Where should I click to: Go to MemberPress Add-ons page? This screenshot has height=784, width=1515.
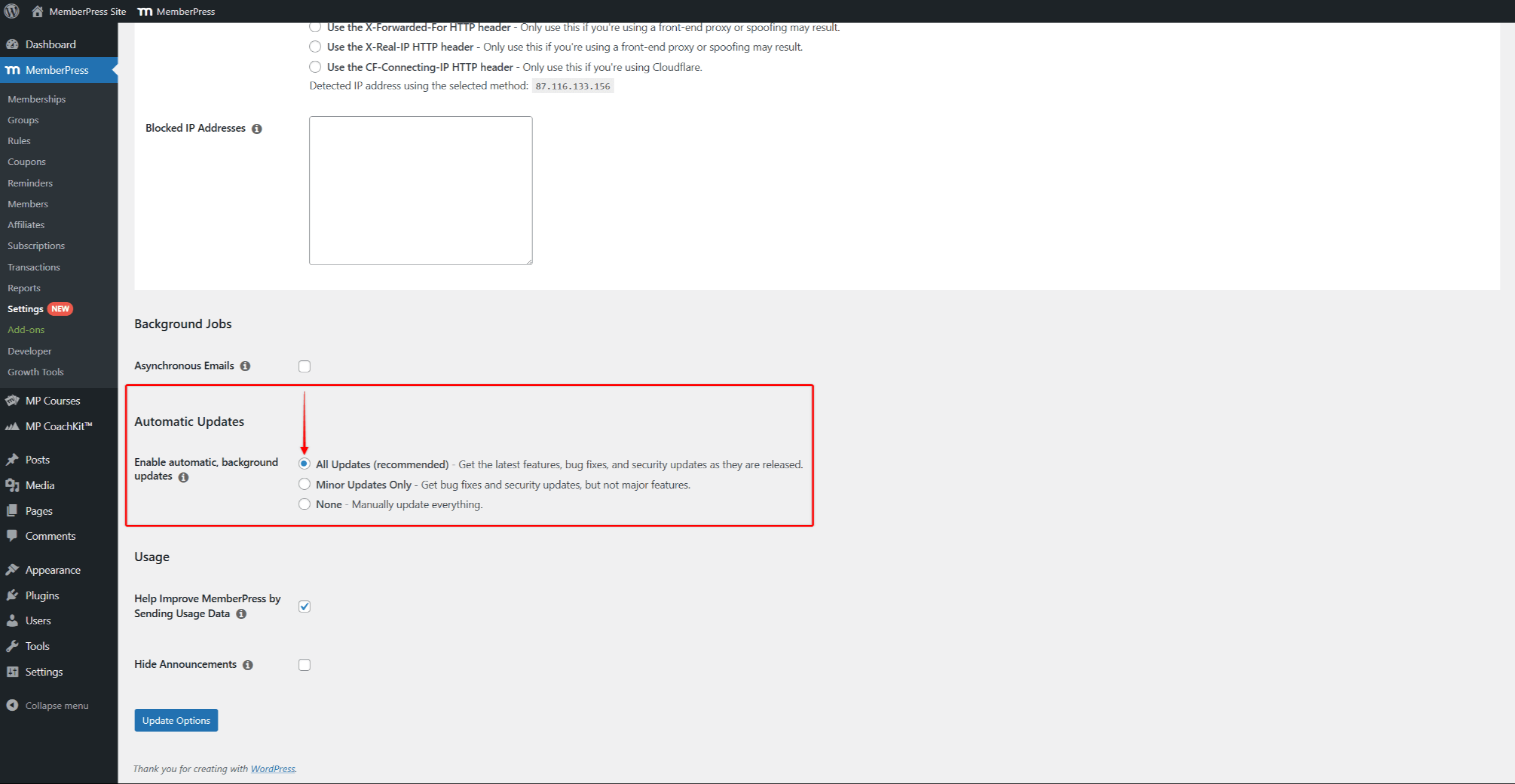click(26, 329)
